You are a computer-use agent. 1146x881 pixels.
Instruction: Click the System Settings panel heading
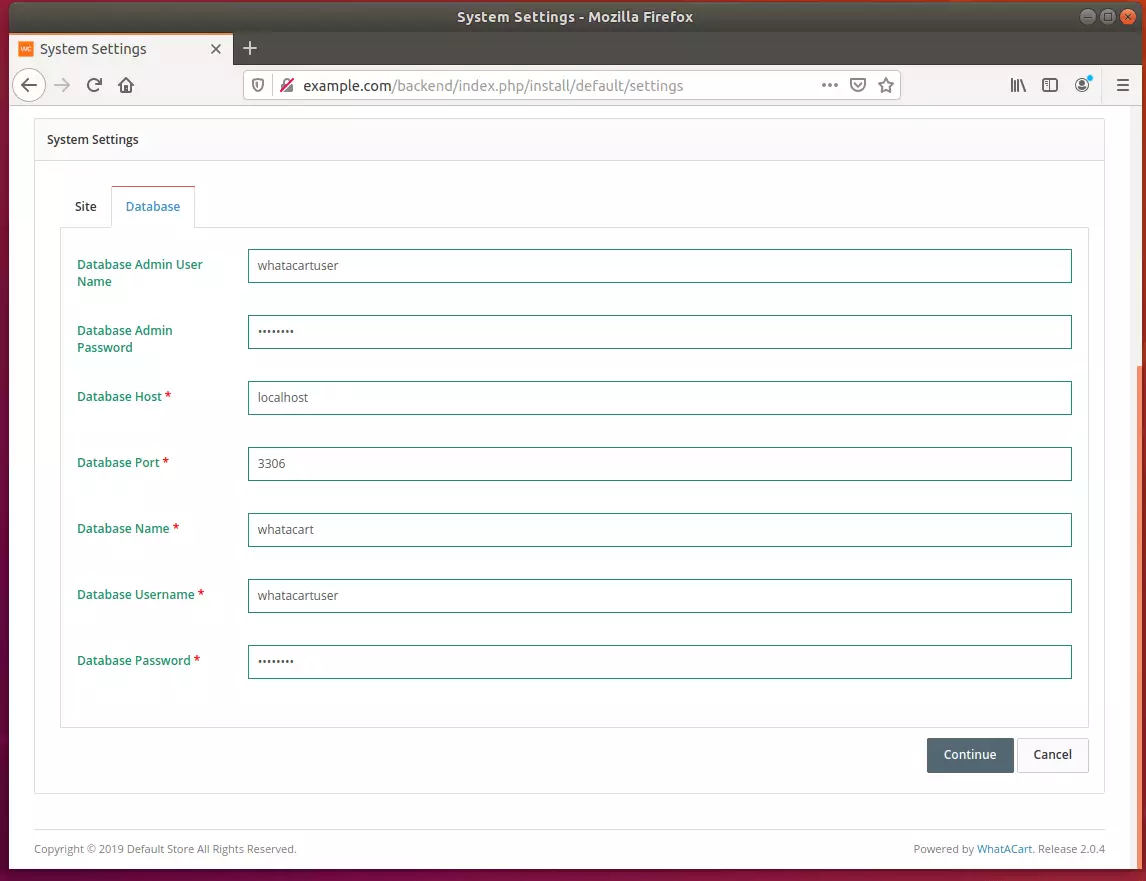point(93,140)
